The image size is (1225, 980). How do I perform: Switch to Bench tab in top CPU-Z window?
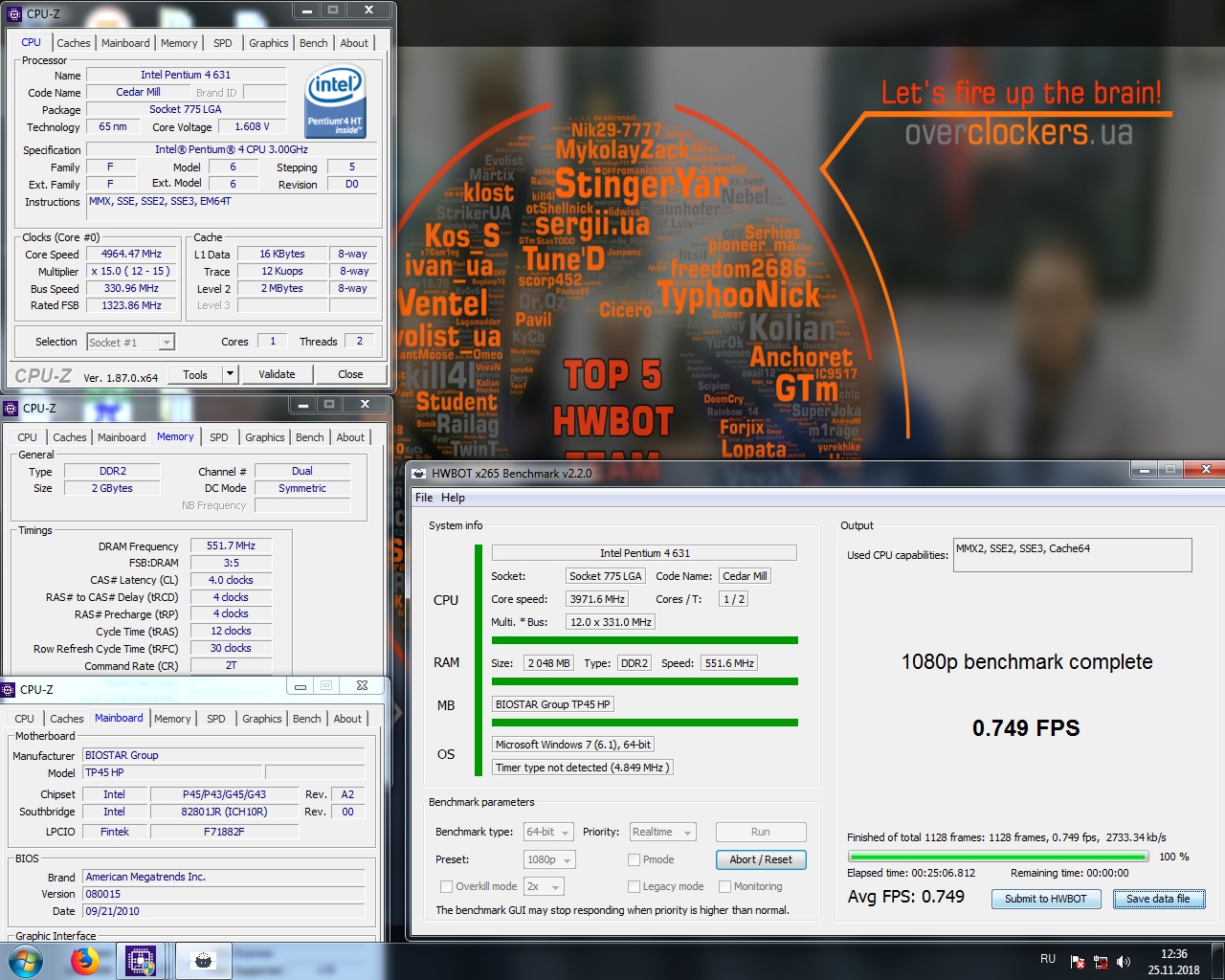313,43
